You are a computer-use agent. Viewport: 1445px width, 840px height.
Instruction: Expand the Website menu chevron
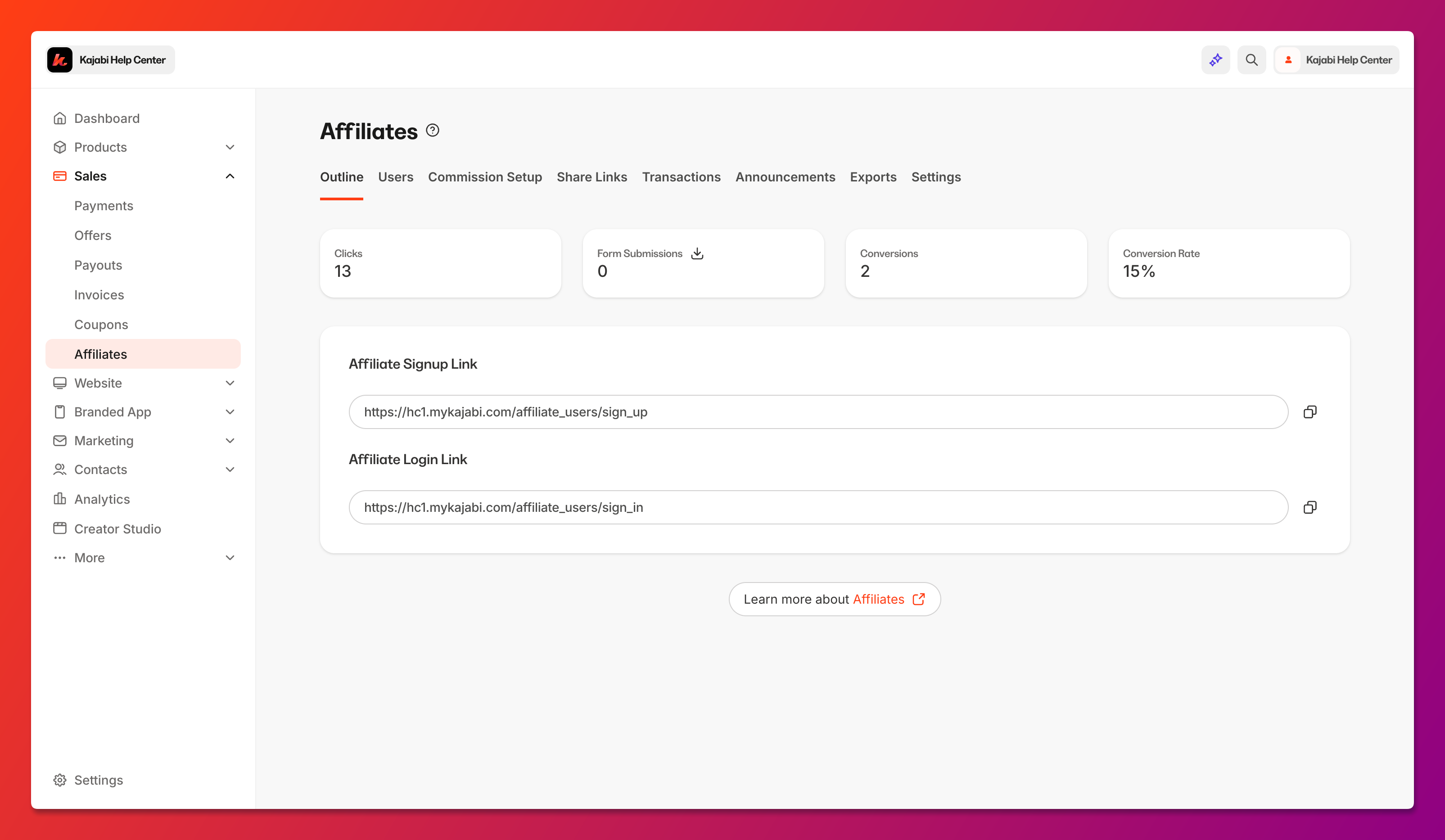tap(230, 383)
